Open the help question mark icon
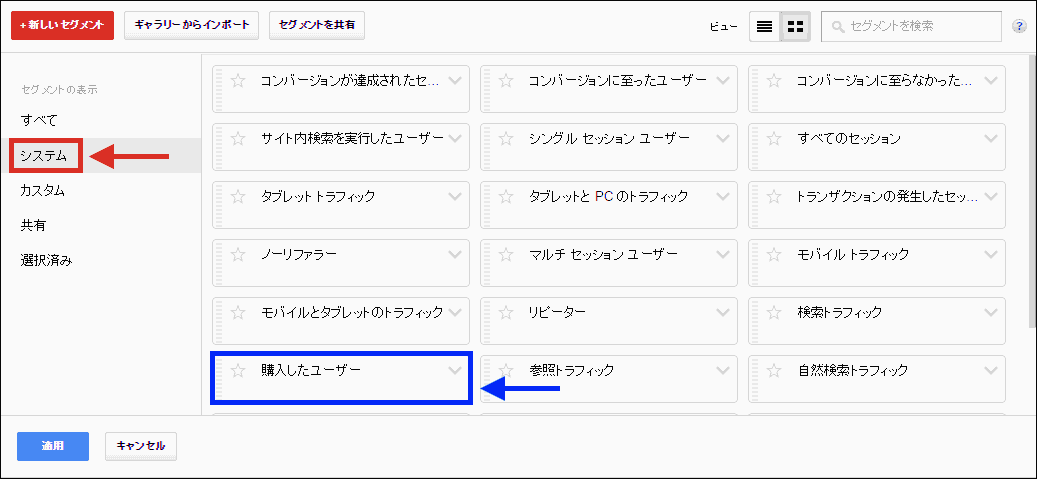 [1019, 26]
